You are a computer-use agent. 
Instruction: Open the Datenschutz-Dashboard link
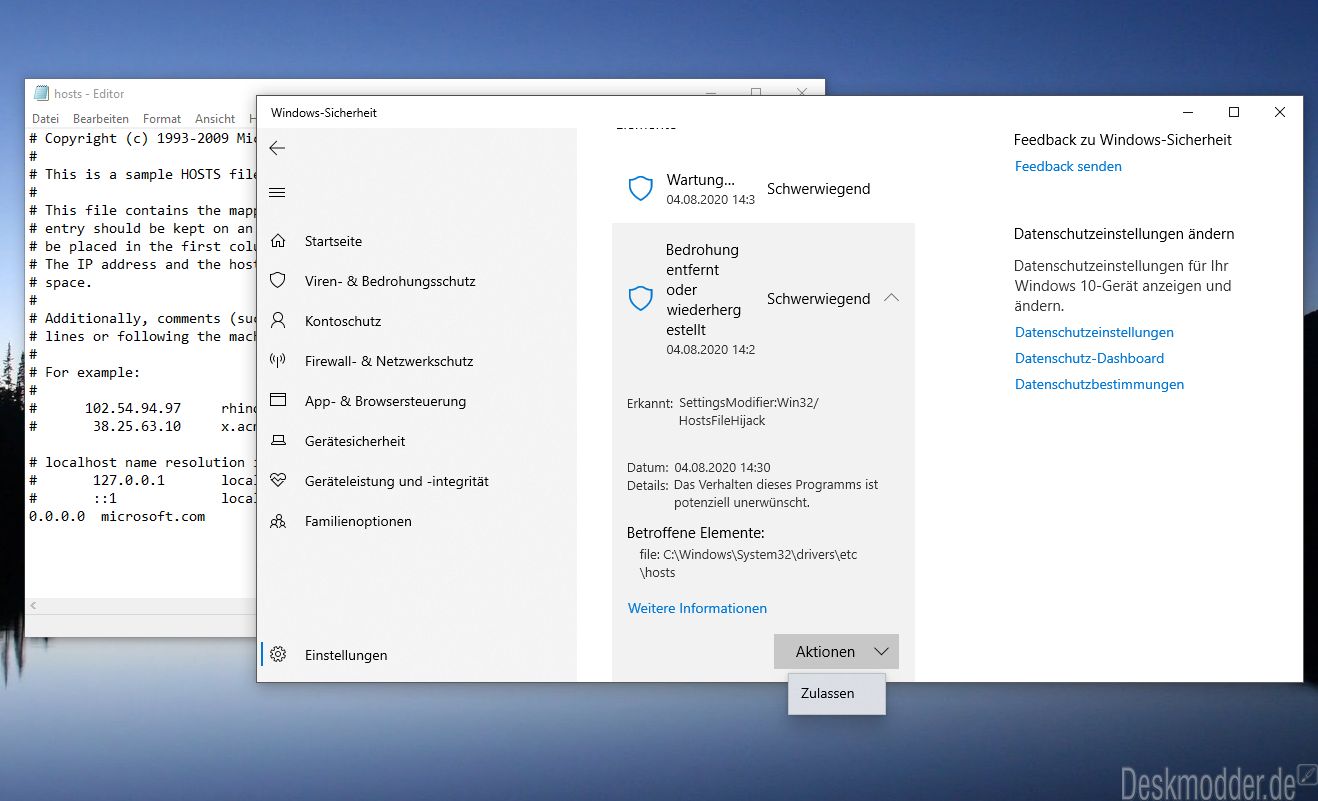1090,358
